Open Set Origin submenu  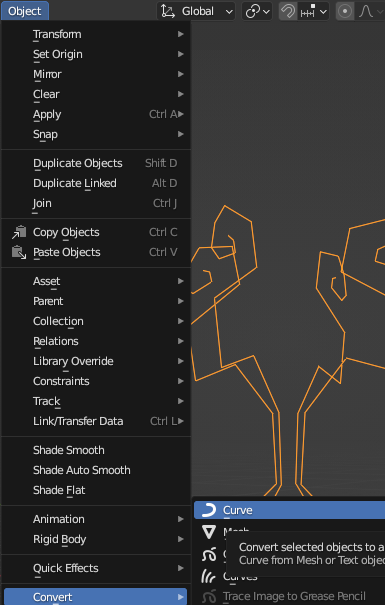(96, 54)
